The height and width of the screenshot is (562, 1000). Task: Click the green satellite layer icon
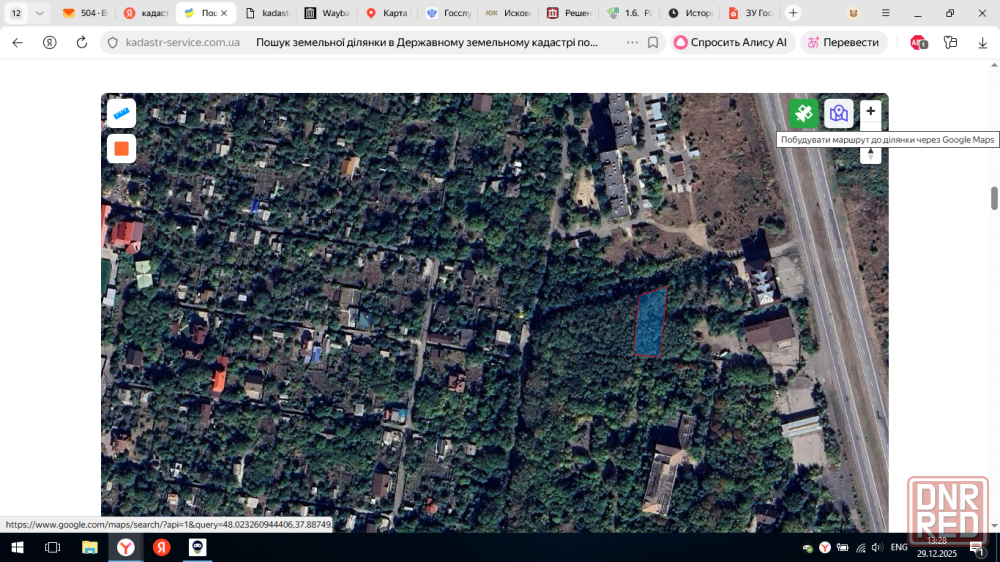pyautogui.click(x=803, y=113)
